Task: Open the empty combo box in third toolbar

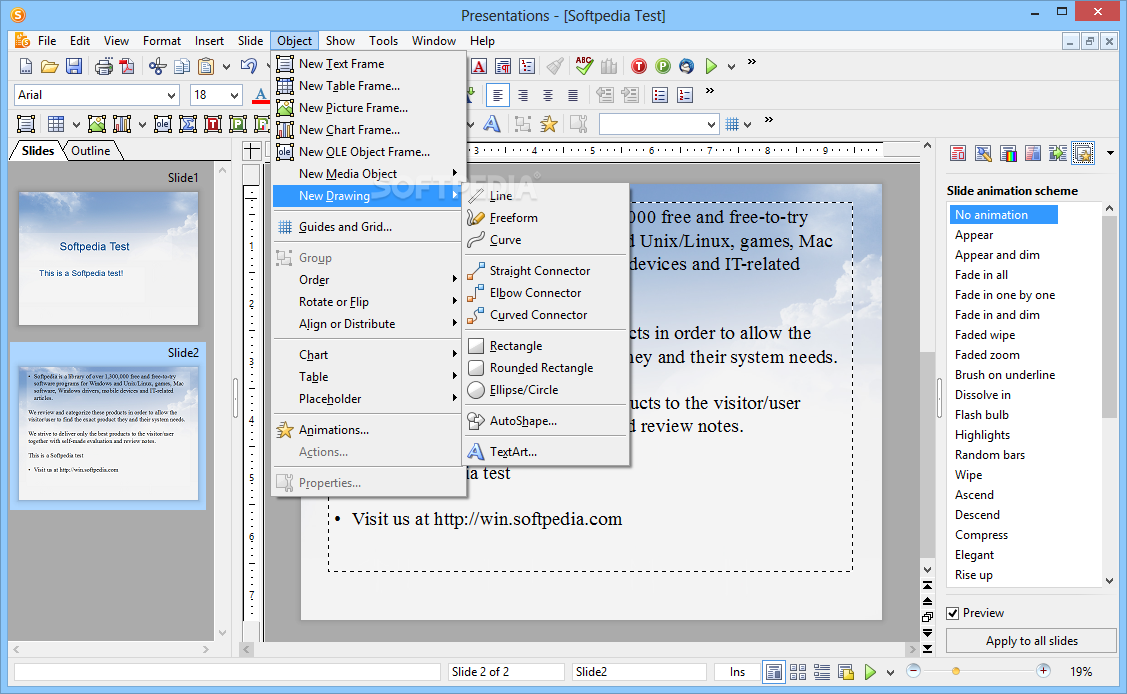Action: click(659, 124)
